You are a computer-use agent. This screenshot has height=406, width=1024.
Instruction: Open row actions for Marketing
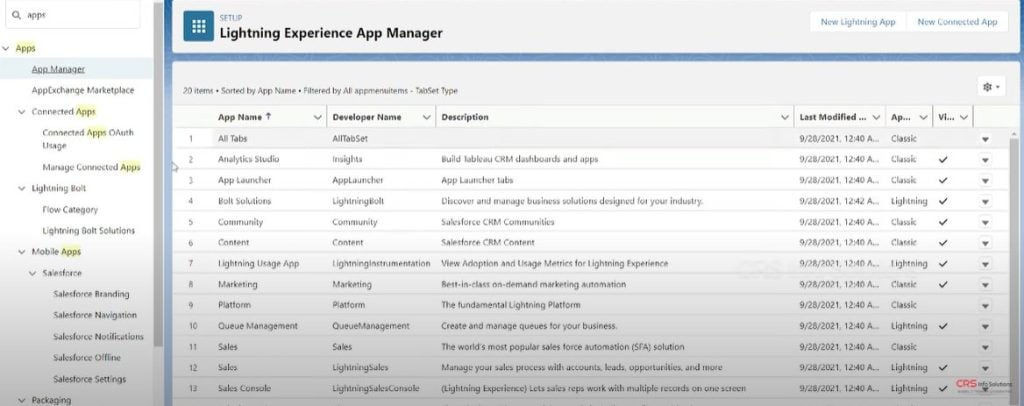click(985, 285)
